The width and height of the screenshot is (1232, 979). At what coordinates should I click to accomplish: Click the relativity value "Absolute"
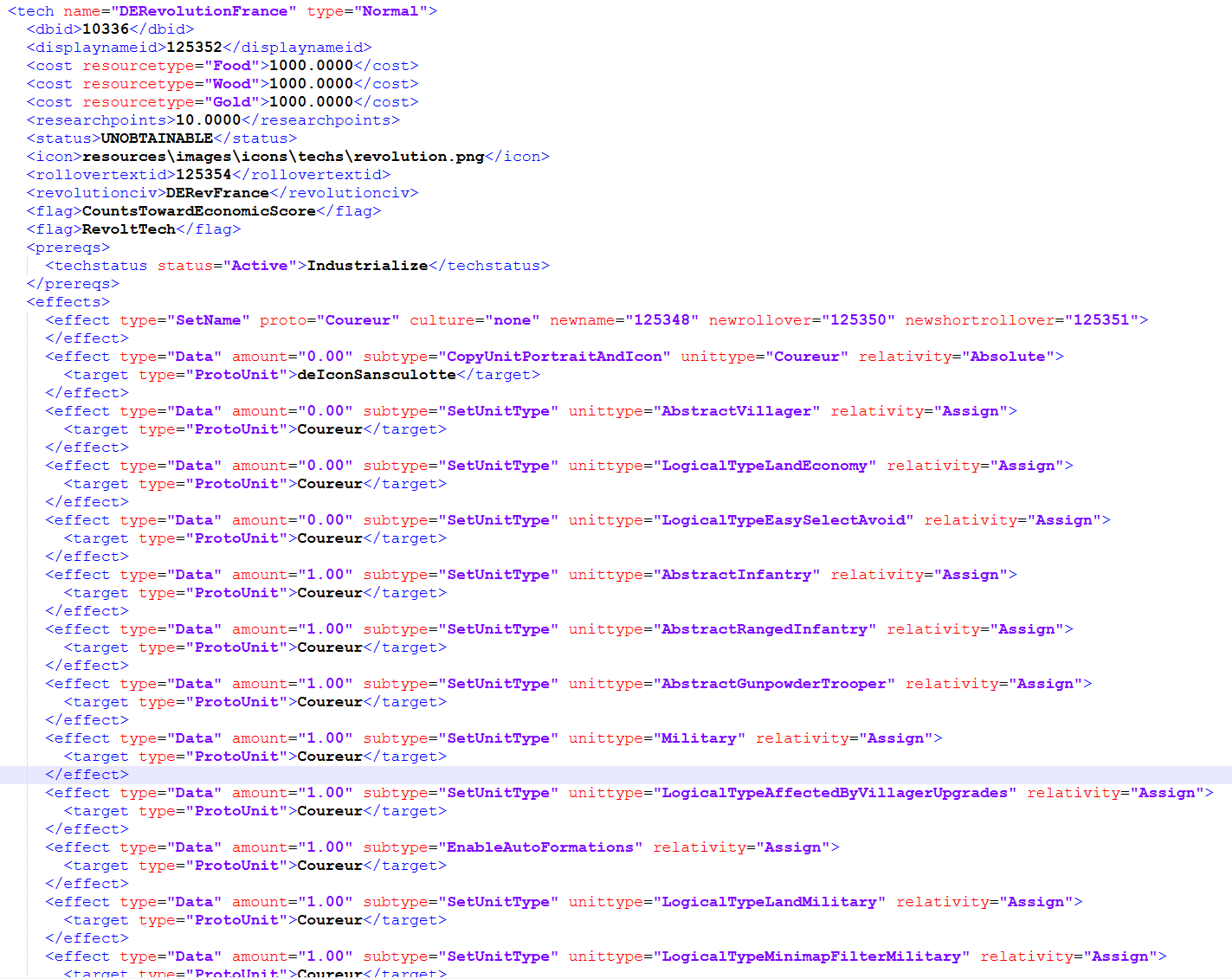tap(1008, 357)
